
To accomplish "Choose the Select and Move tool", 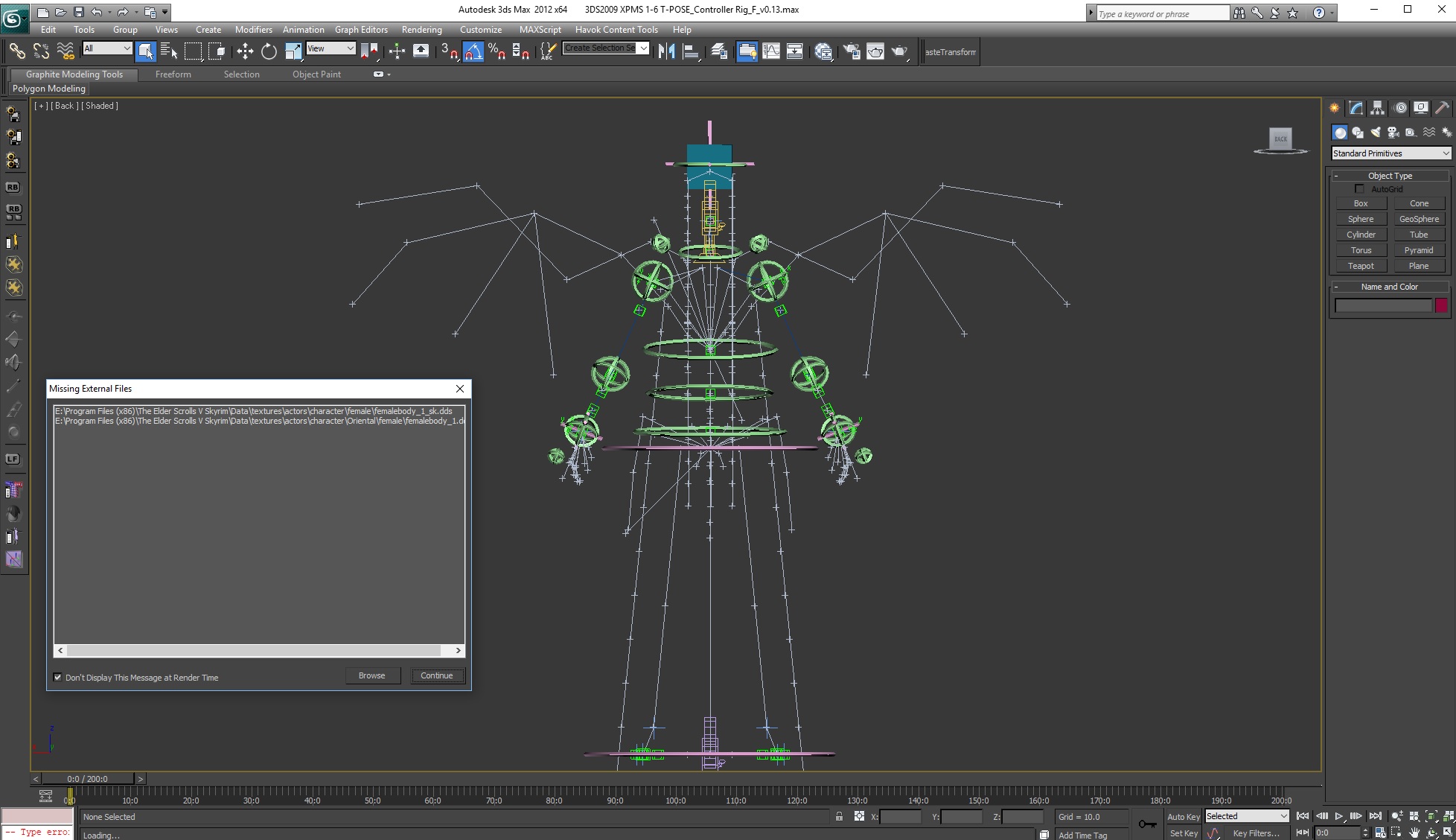I will (x=245, y=51).
